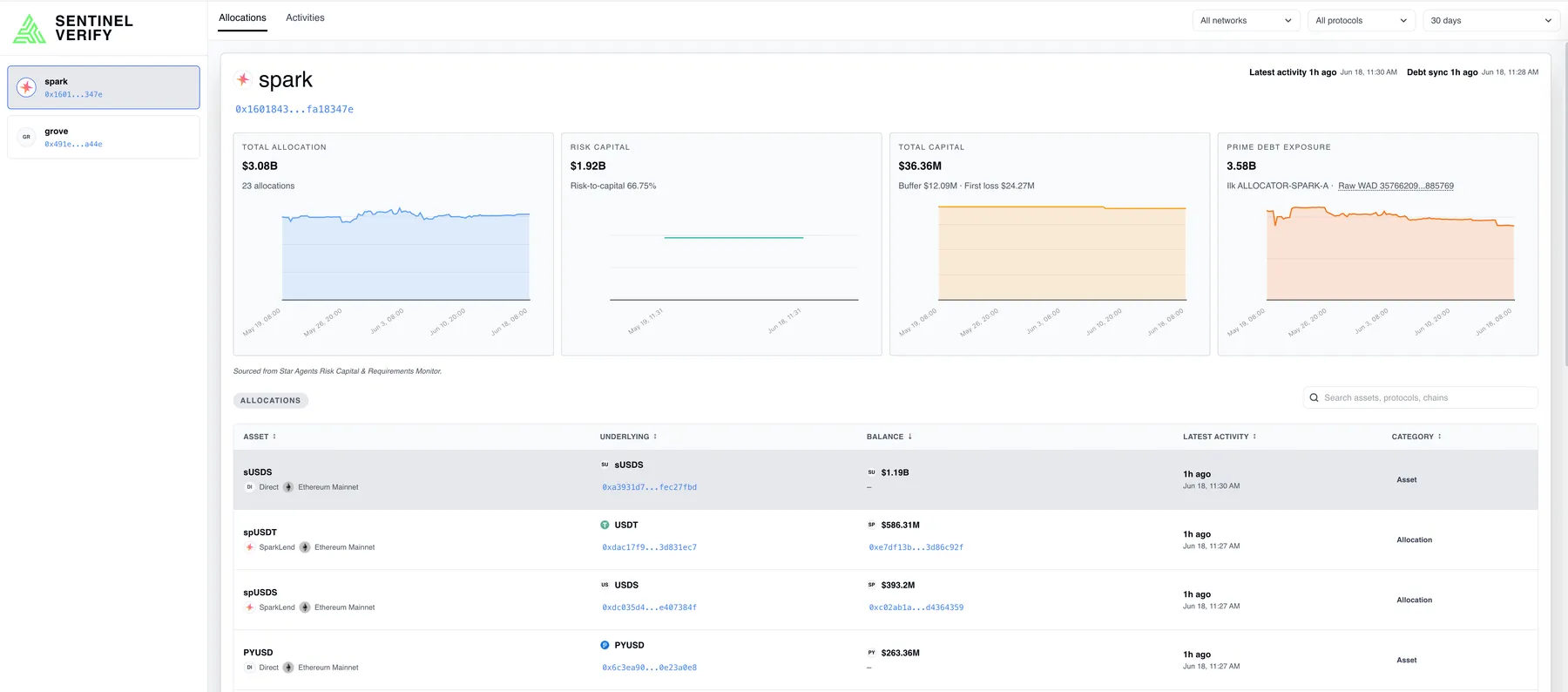This screenshot has width=1568, height=692.
Task: Focus the Search assets, protocols, chains field
Action: (x=1421, y=397)
